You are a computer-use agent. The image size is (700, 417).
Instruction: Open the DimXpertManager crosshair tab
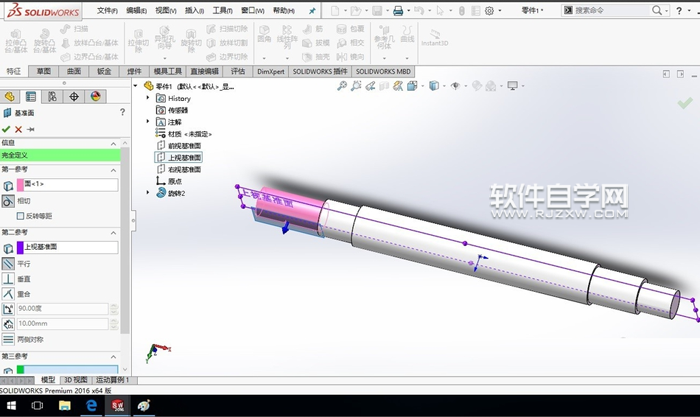coord(74,96)
